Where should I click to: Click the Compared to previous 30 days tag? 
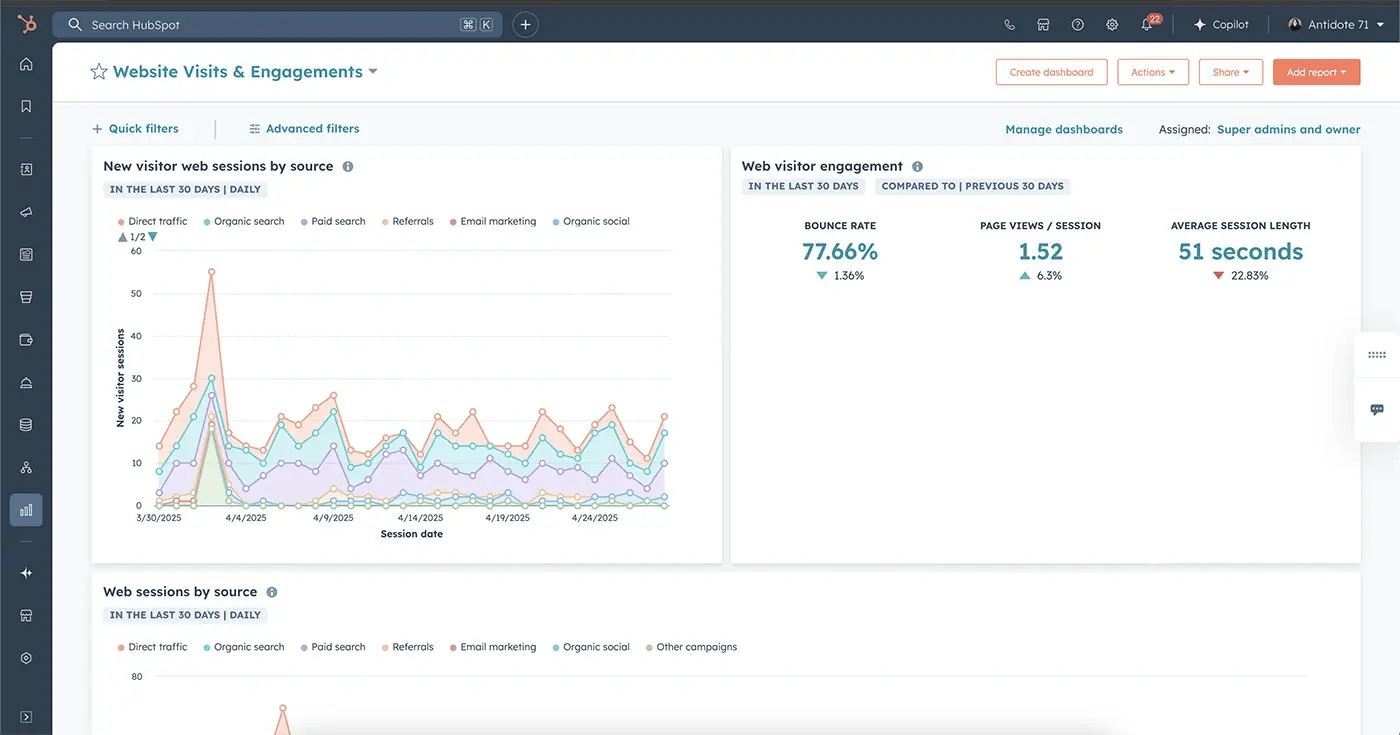tap(972, 187)
